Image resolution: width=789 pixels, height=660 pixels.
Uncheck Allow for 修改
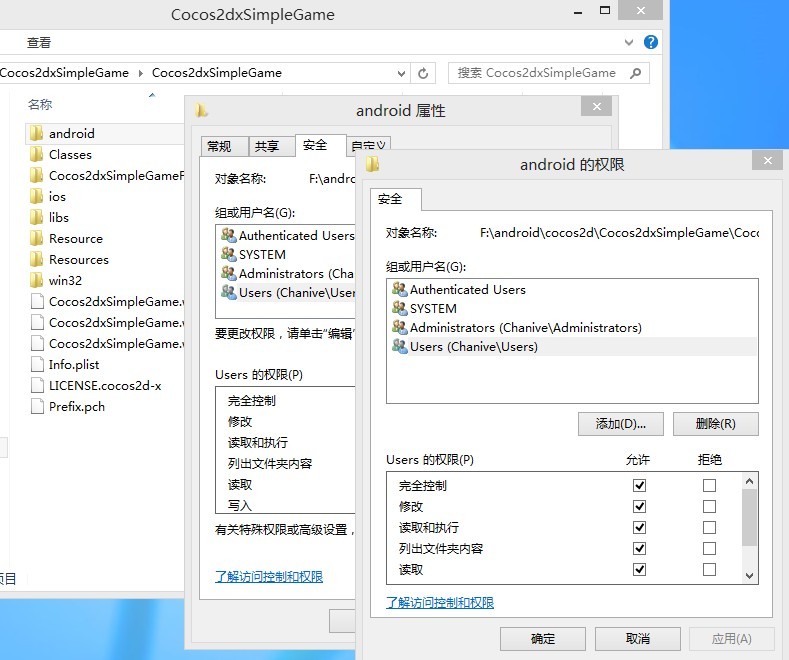click(x=640, y=507)
